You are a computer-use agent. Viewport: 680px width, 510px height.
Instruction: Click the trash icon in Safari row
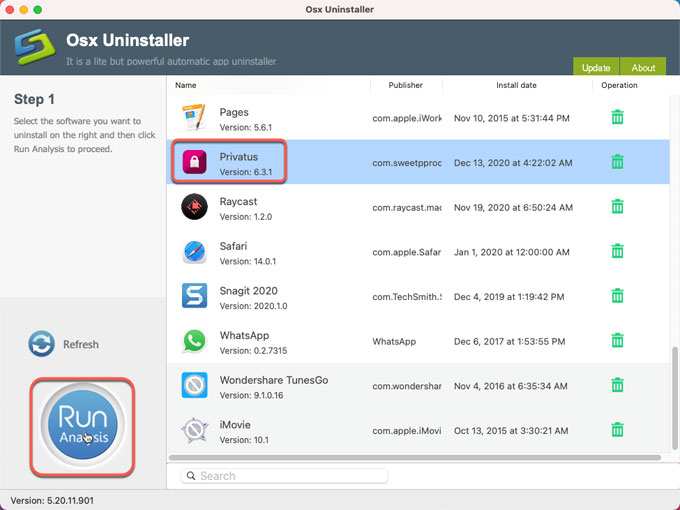tap(617, 251)
